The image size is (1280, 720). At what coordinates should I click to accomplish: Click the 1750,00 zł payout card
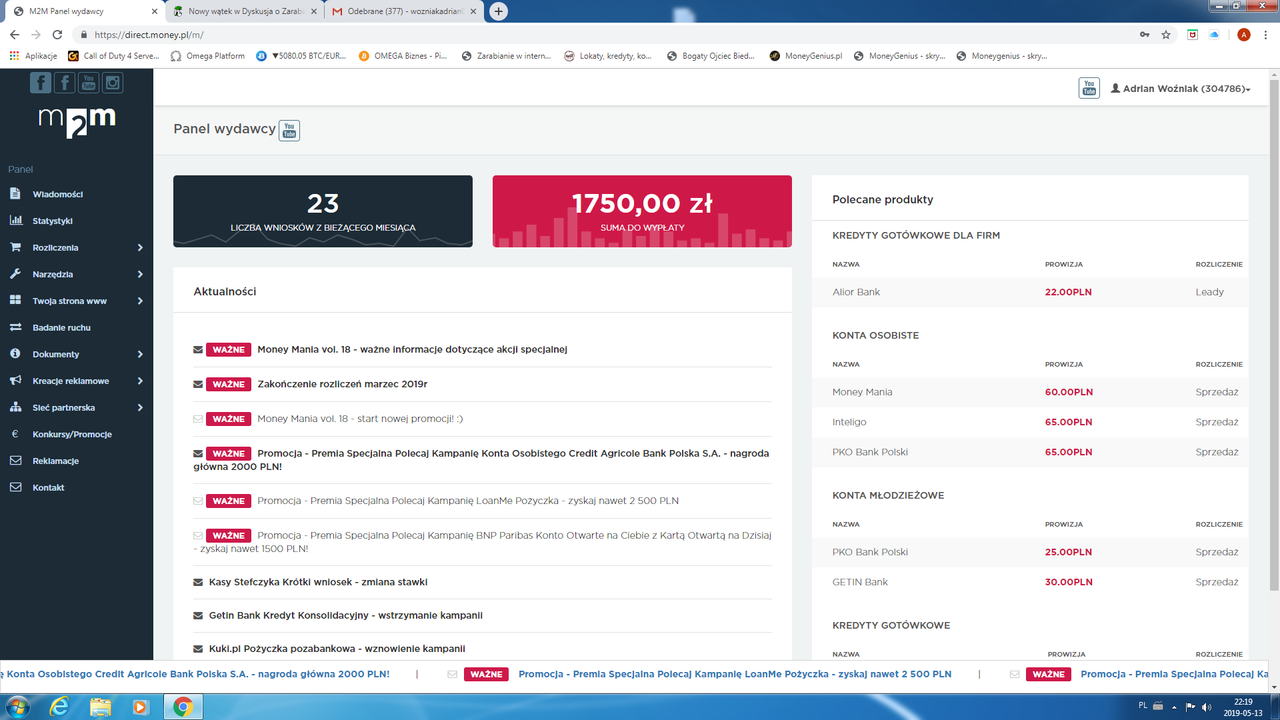coord(642,211)
